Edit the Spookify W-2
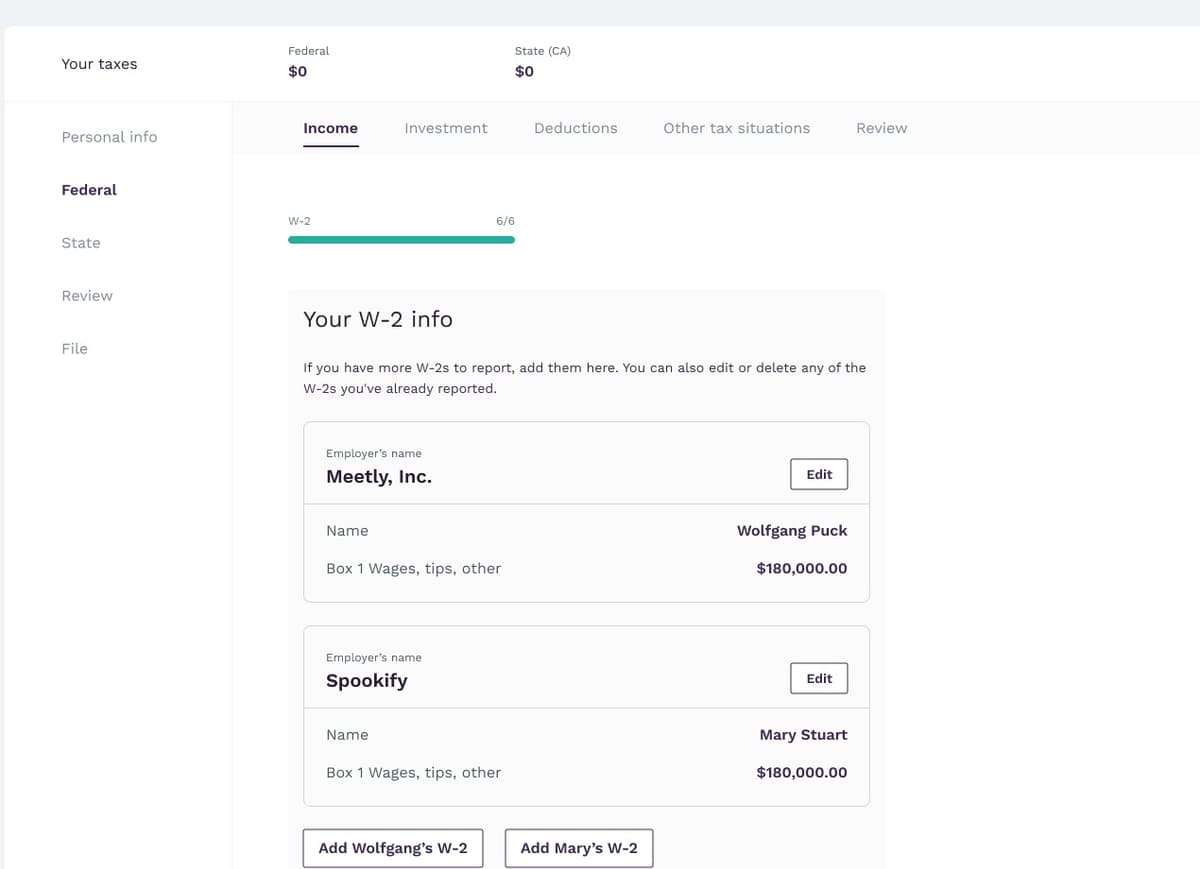 coord(819,678)
